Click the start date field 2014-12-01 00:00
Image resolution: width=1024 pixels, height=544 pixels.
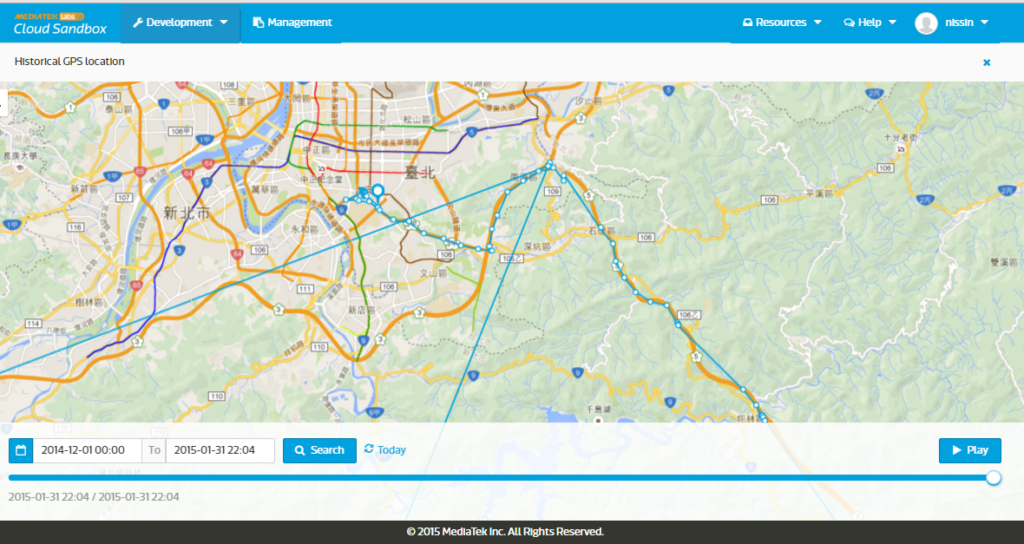coord(87,451)
